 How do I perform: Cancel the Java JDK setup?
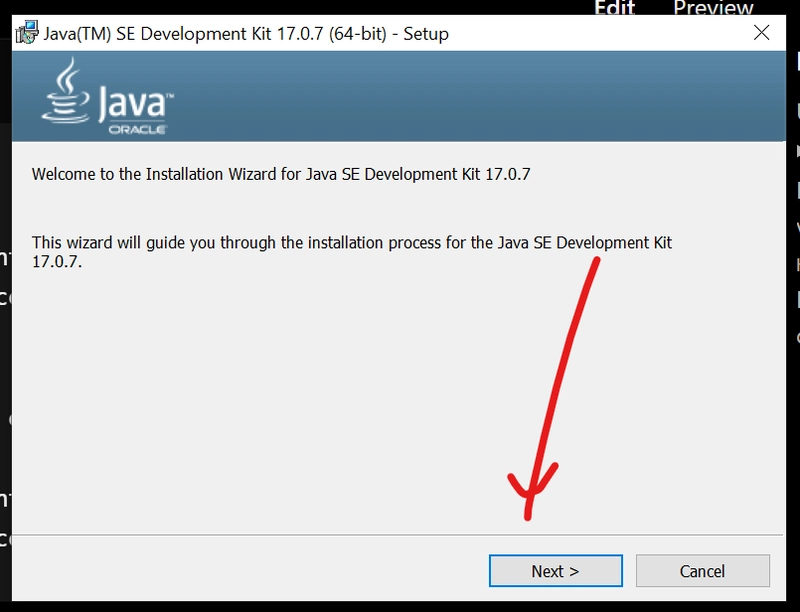tap(703, 571)
